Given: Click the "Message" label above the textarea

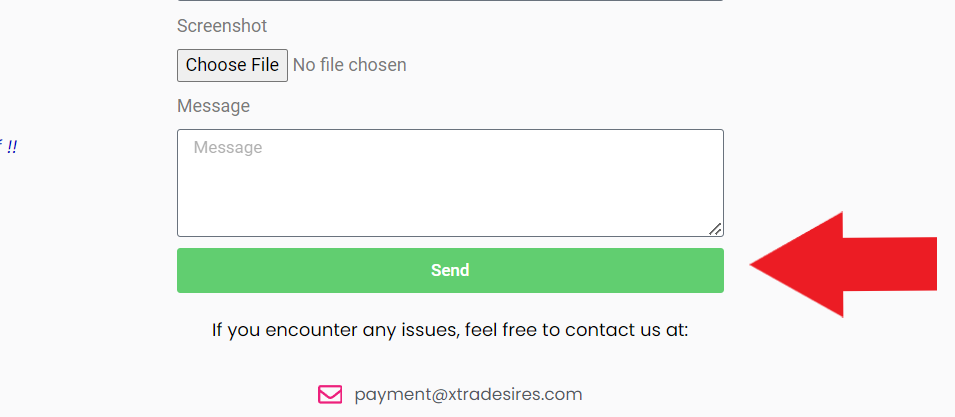Looking at the screenshot, I should (213, 106).
